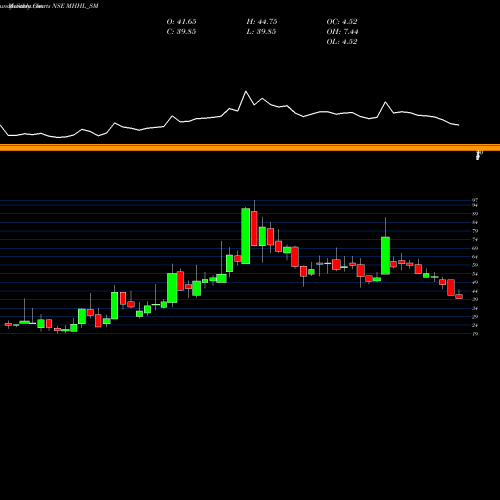Click the 44 price axis label

pyautogui.click(x=475, y=291)
